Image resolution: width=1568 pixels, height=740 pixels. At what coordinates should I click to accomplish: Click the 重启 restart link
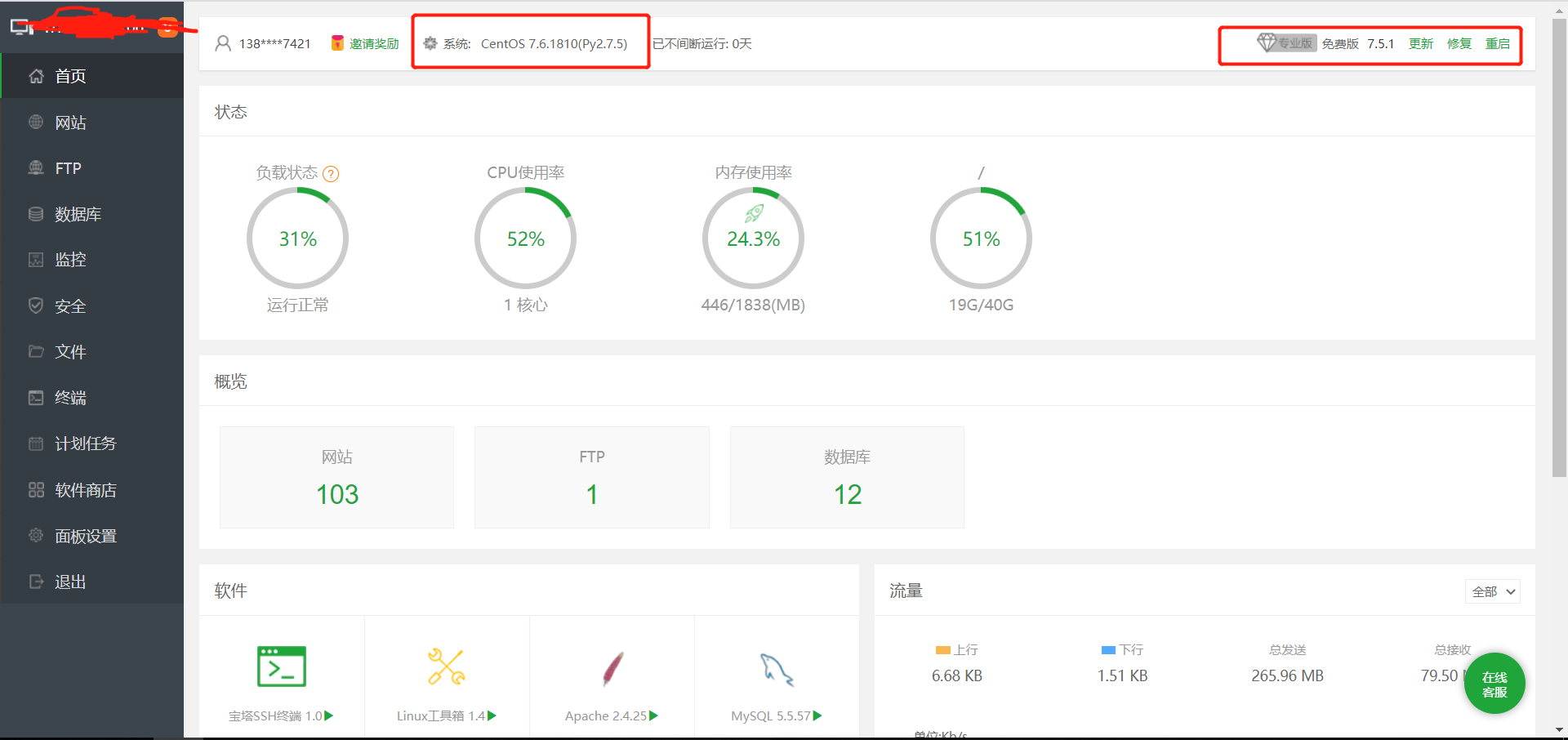pos(1498,43)
